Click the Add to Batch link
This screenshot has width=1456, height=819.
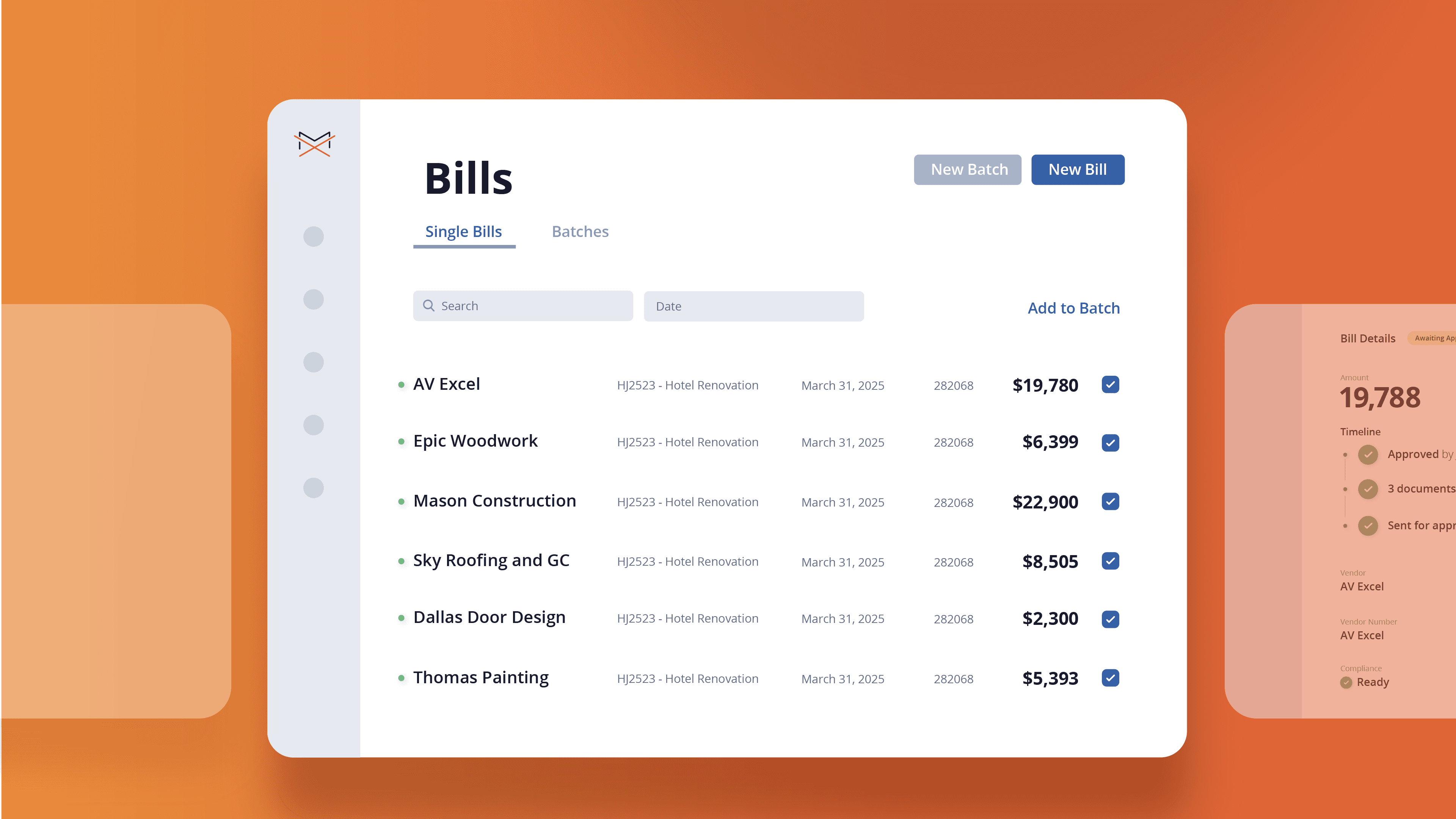click(x=1073, y=308)
